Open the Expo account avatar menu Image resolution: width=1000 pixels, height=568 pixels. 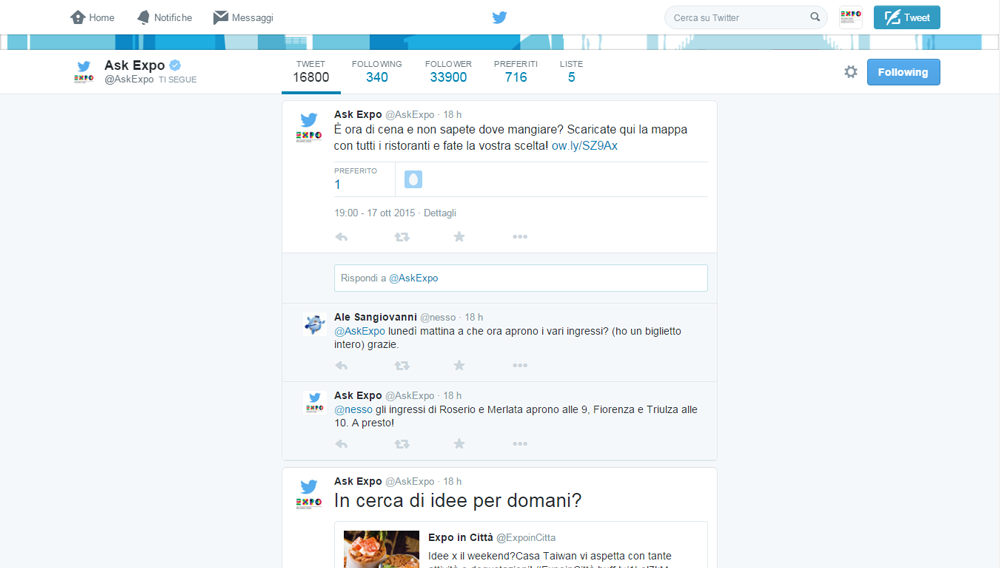(x=851, y=17)
